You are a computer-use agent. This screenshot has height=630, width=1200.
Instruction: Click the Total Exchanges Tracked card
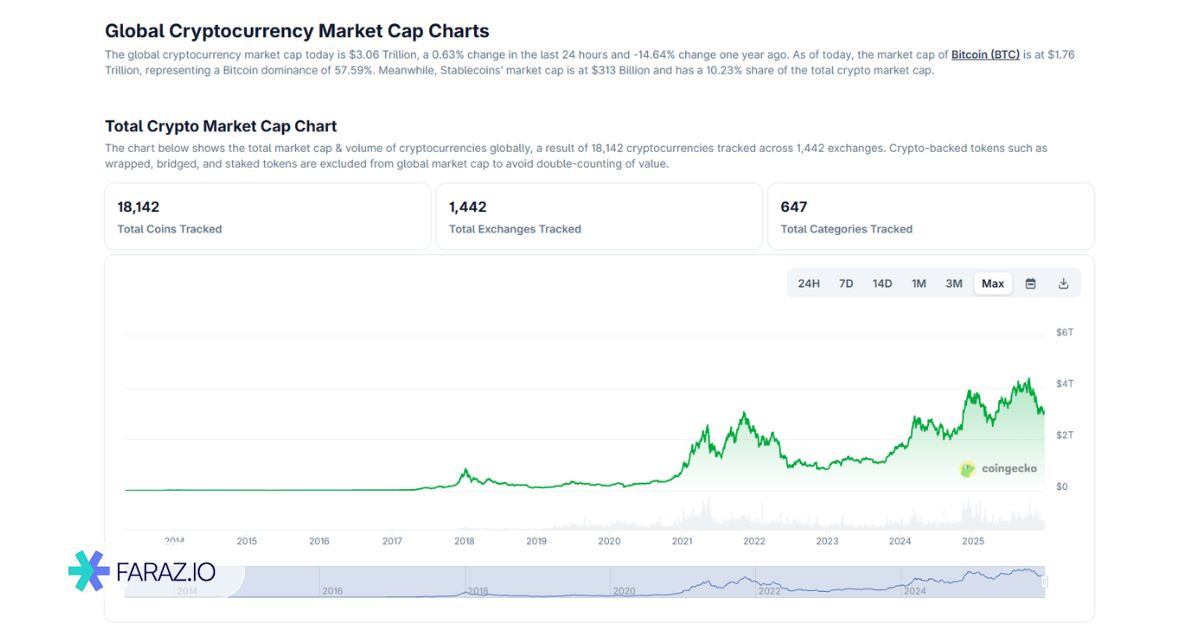599,216
